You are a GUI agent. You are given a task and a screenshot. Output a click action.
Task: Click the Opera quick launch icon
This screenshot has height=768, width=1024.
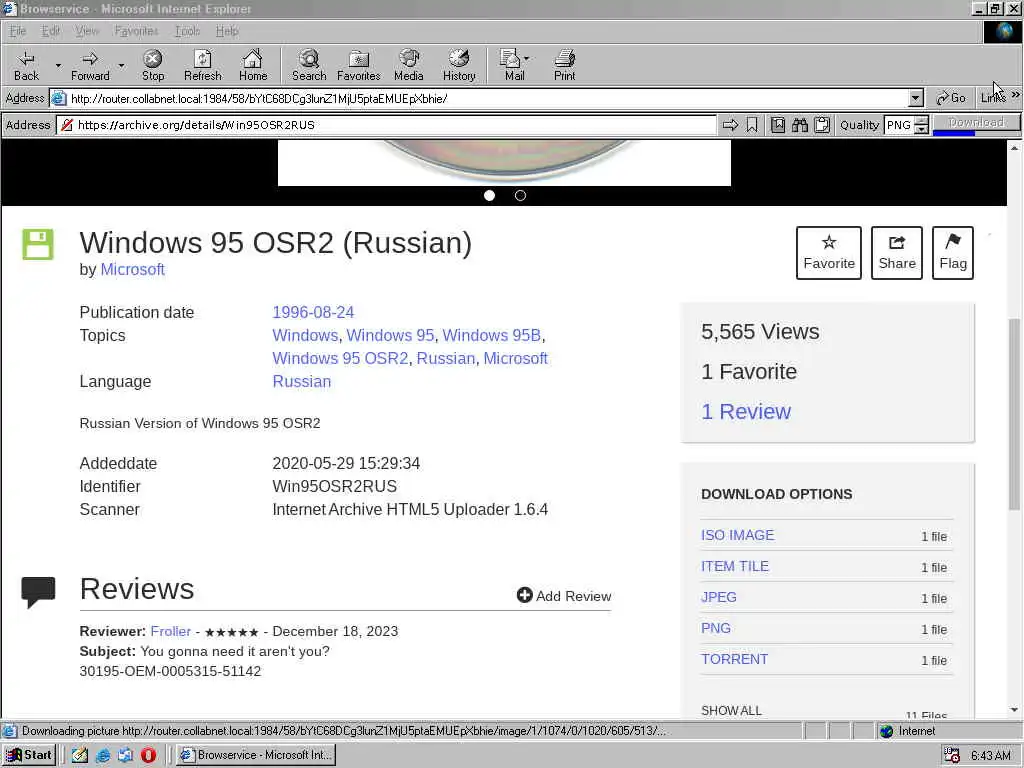click(149, 755)
